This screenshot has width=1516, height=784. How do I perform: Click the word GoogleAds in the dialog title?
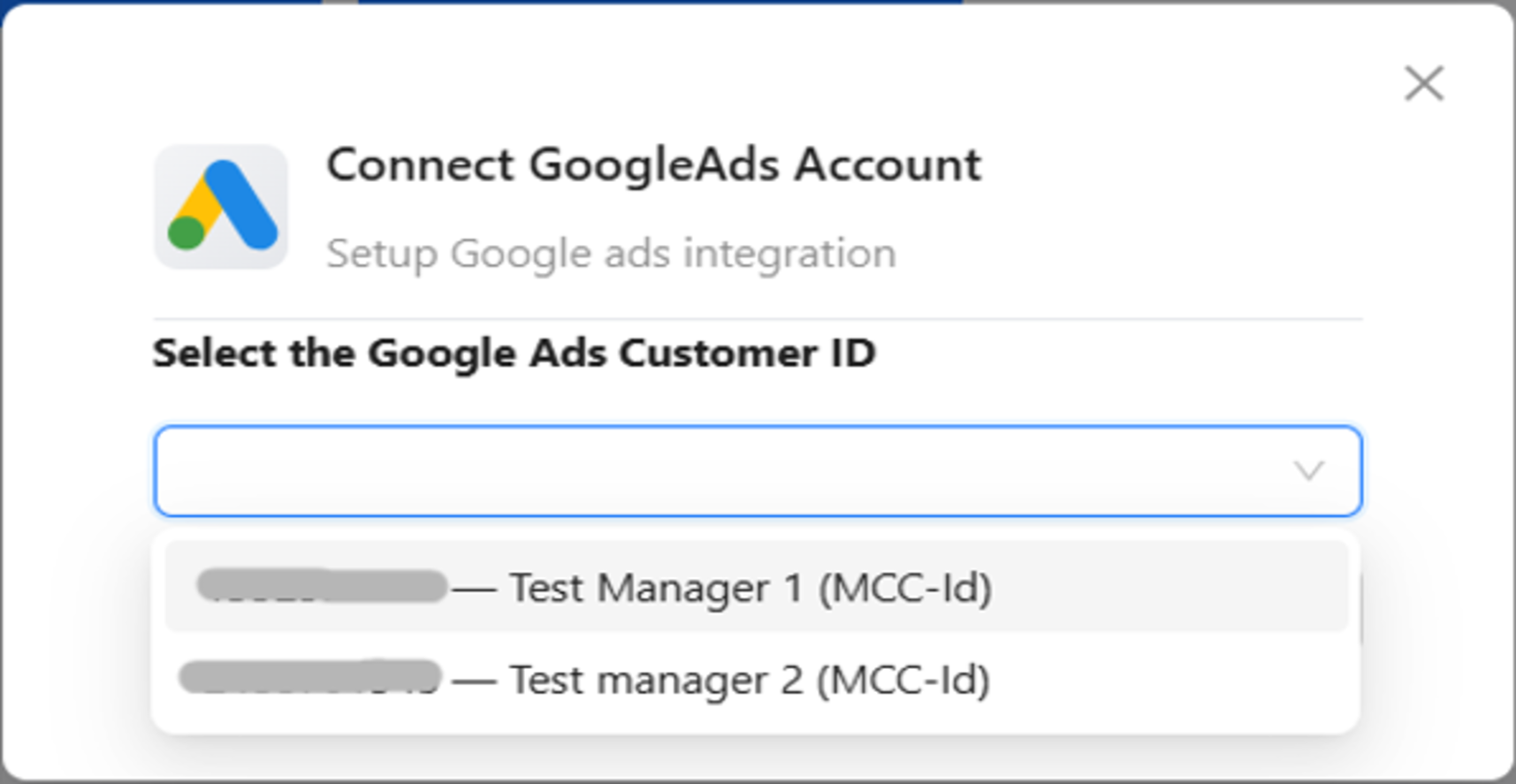[x=653, y=165]
